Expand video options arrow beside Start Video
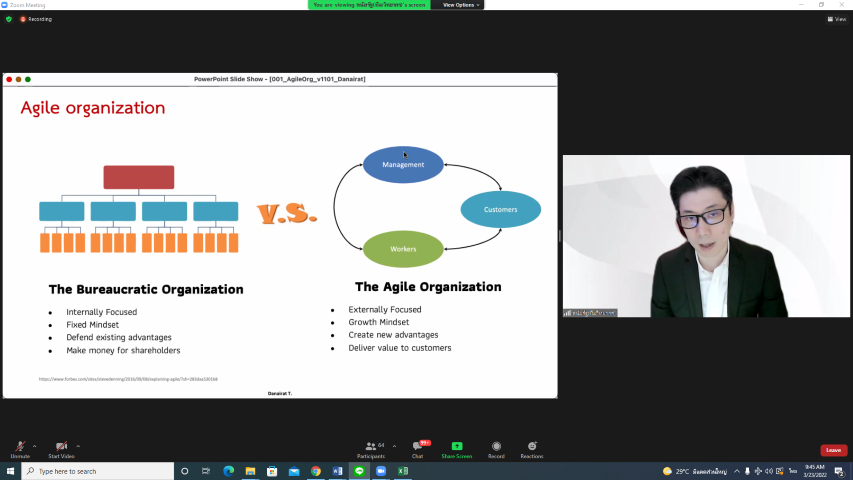The width and height of the screenshot is (853, 480). tap(78, 446)
